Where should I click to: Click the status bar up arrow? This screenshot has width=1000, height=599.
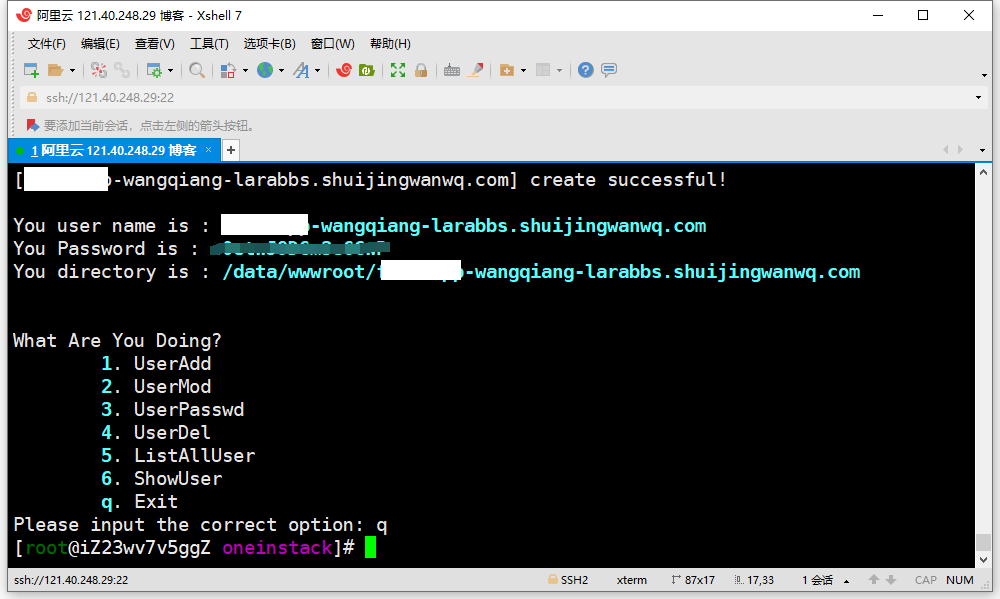click(x=874, y=579)
